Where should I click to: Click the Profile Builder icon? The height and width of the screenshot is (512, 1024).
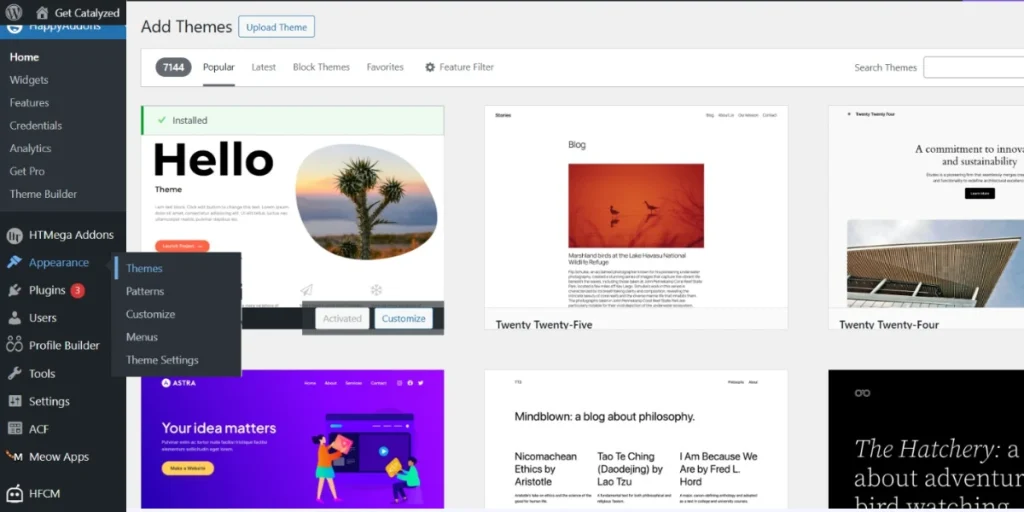tap(14, 345)
